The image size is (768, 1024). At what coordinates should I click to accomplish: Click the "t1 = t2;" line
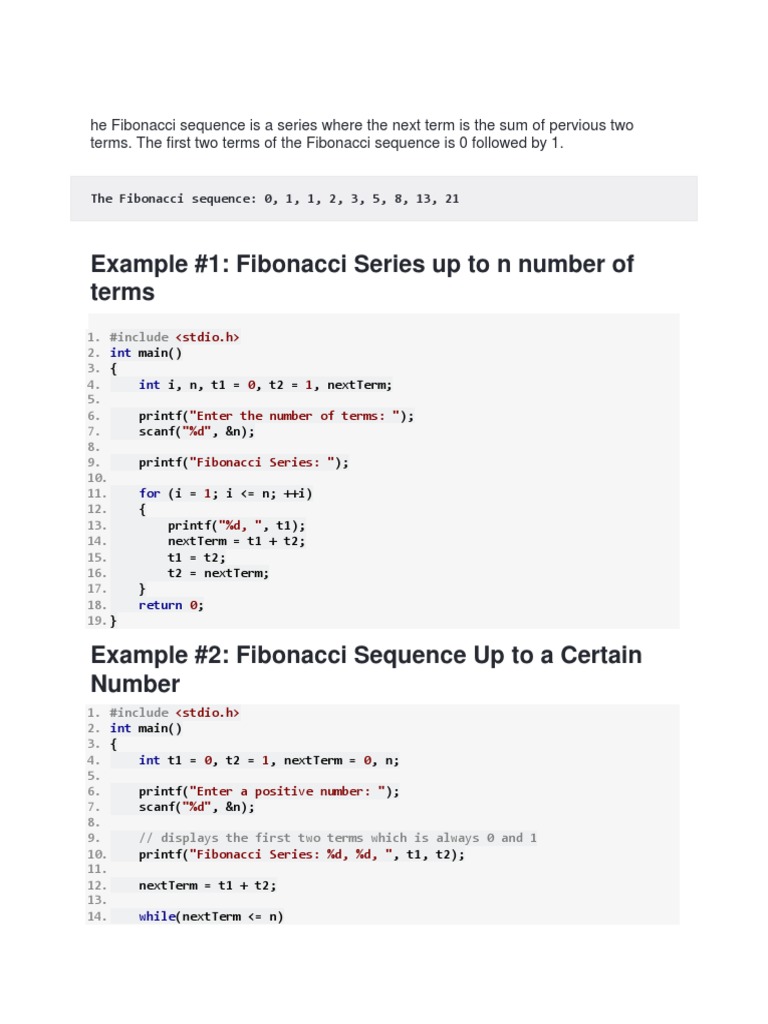click(x=197, y=557)
